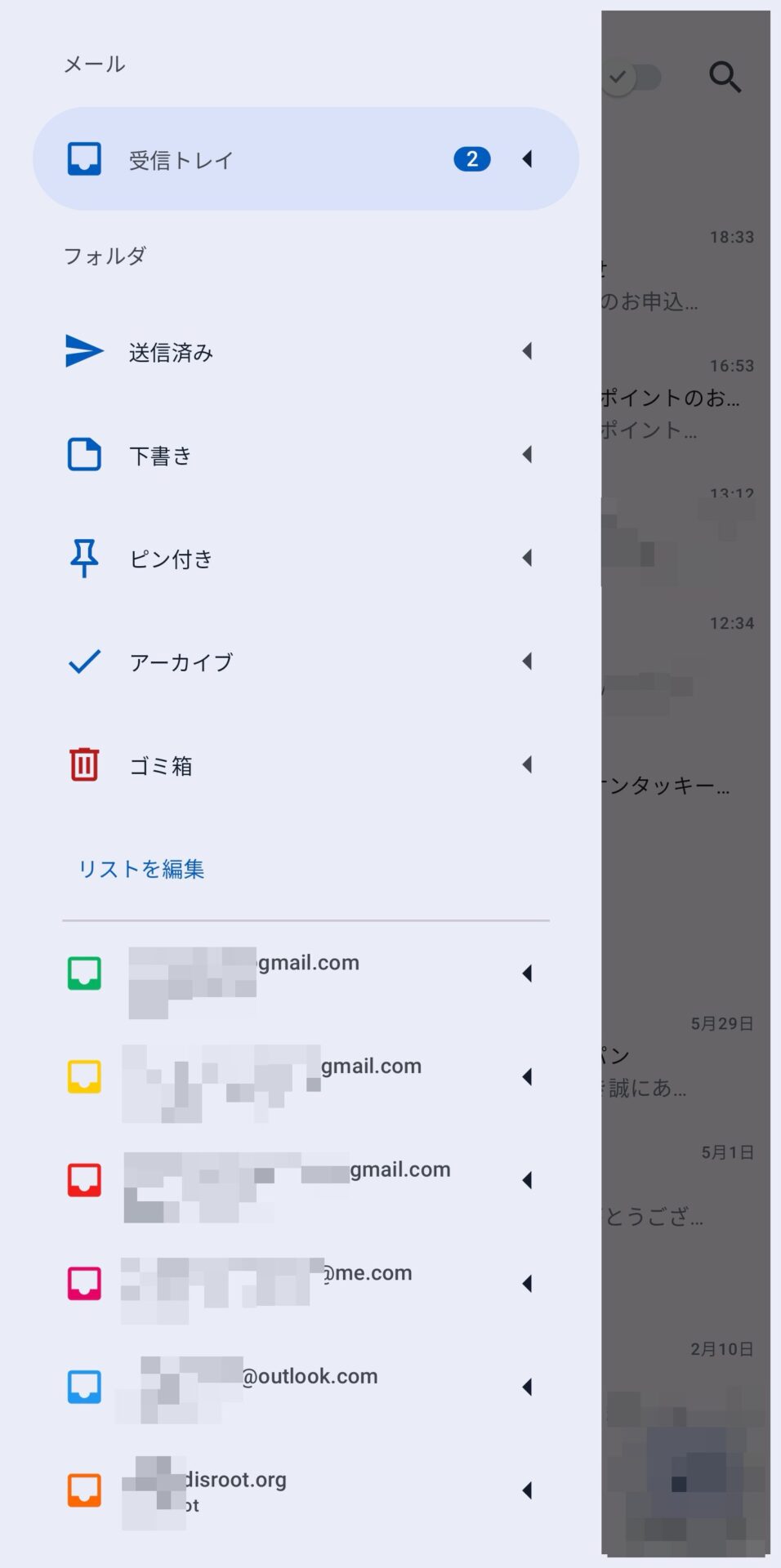Image resolution: width=781 pixels, height=1568 pixels.
Task: Expand the outlook.com account arrow
Action: coord(527,1387)
